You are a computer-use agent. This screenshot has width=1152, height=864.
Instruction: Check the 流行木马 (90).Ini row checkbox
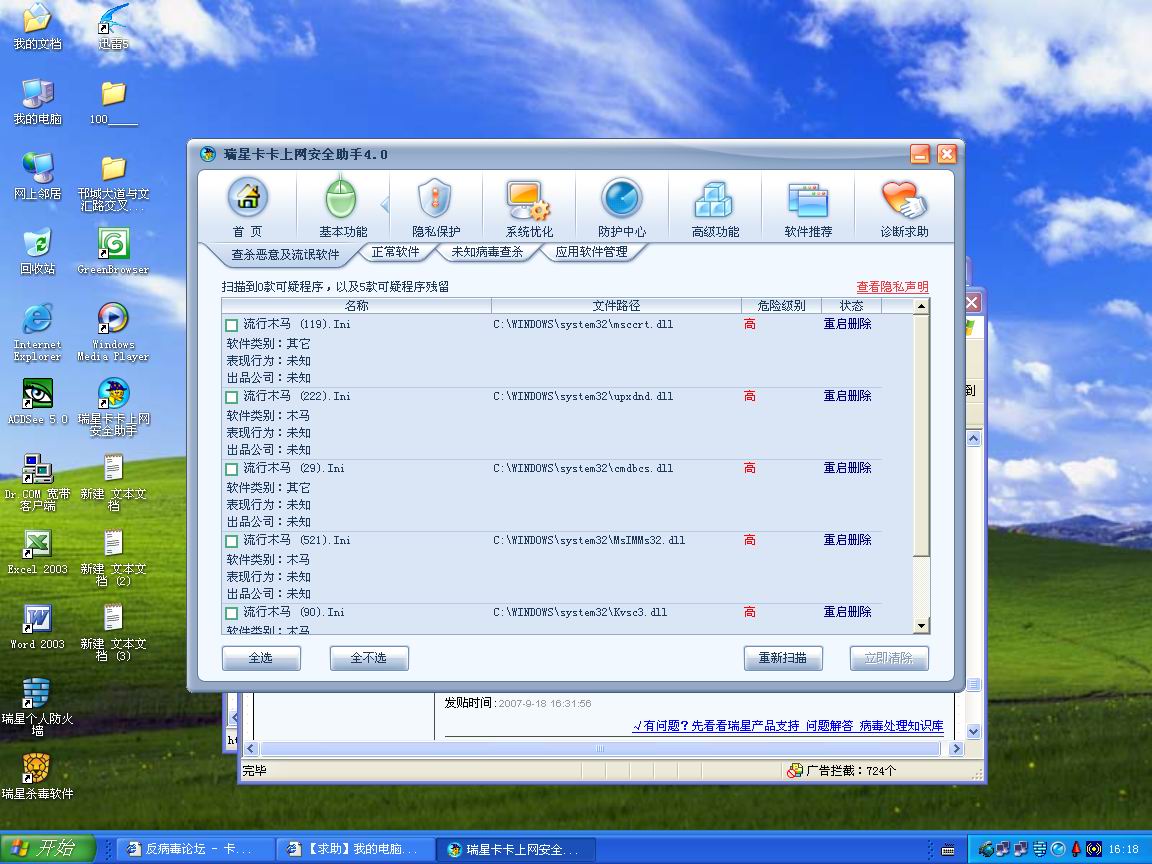click(x=231, y=613)
